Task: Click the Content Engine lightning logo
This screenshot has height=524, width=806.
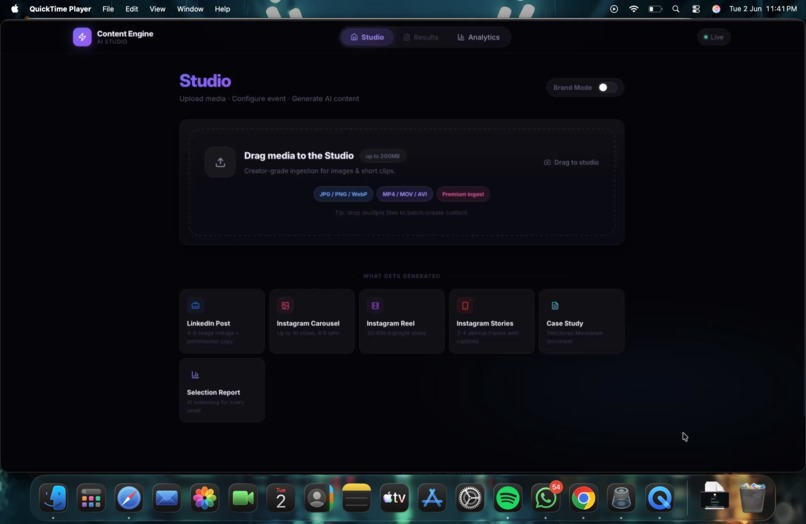Action: click(x=82, y=37)
